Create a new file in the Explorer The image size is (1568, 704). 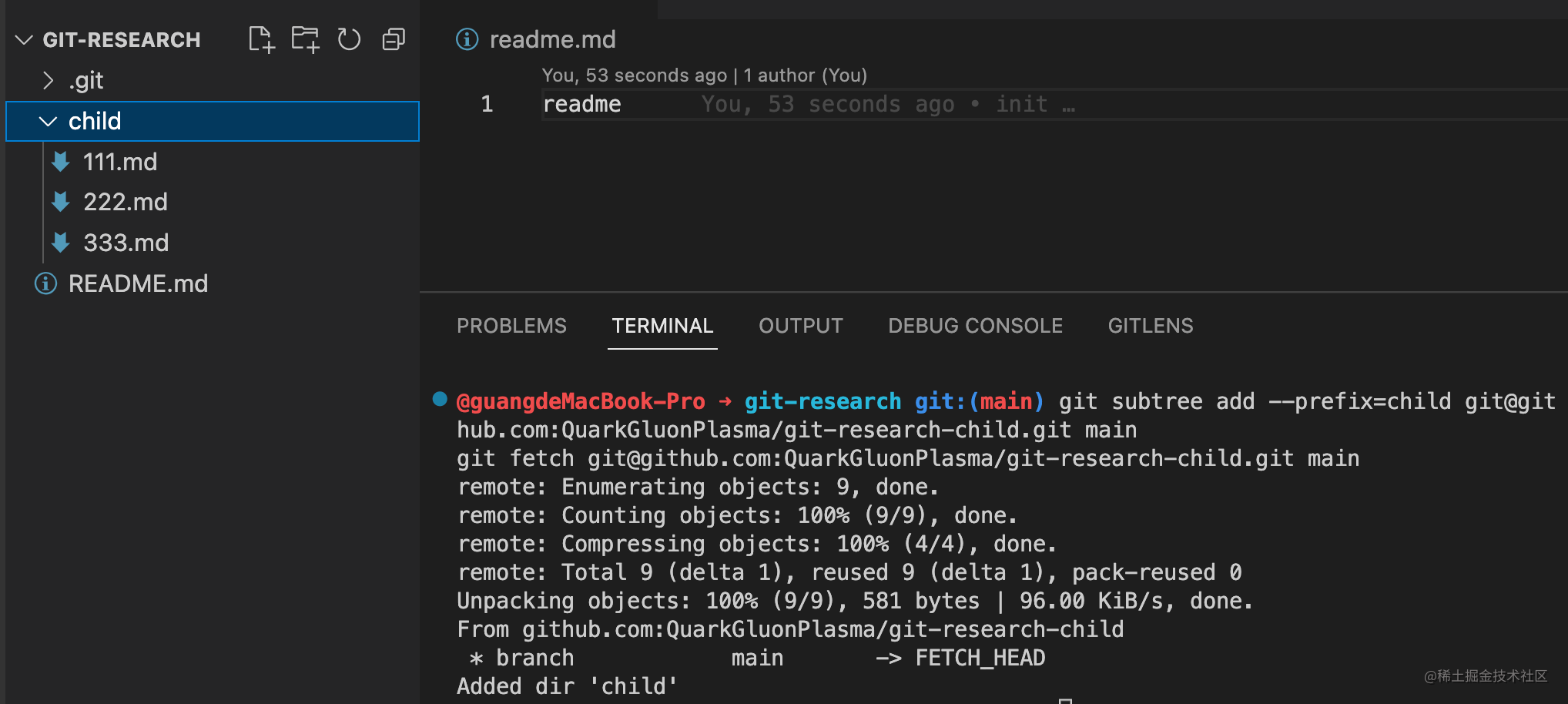[261, 39]
